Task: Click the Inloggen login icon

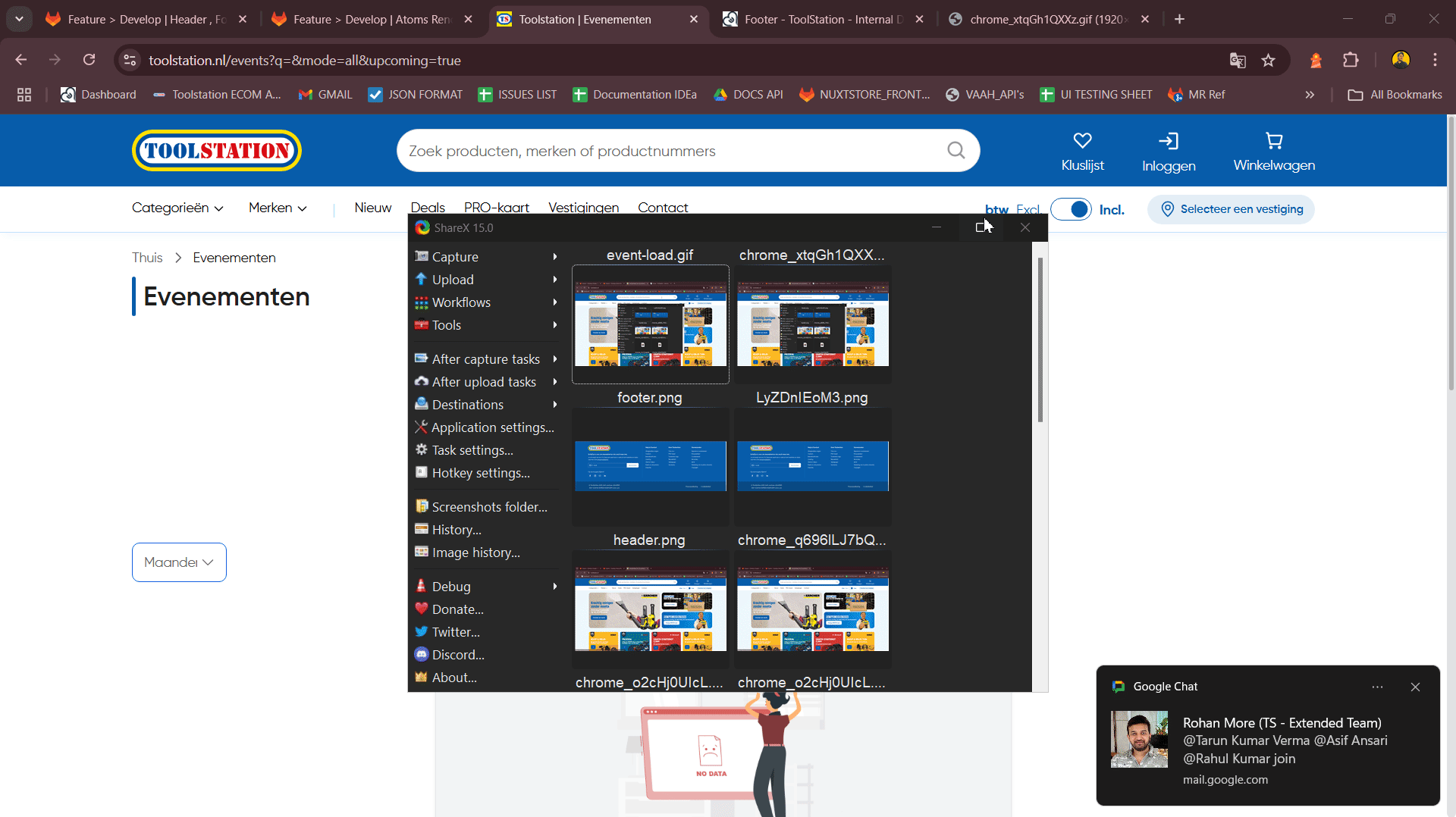Action: pyautogui.click(x=1168, y=141)
